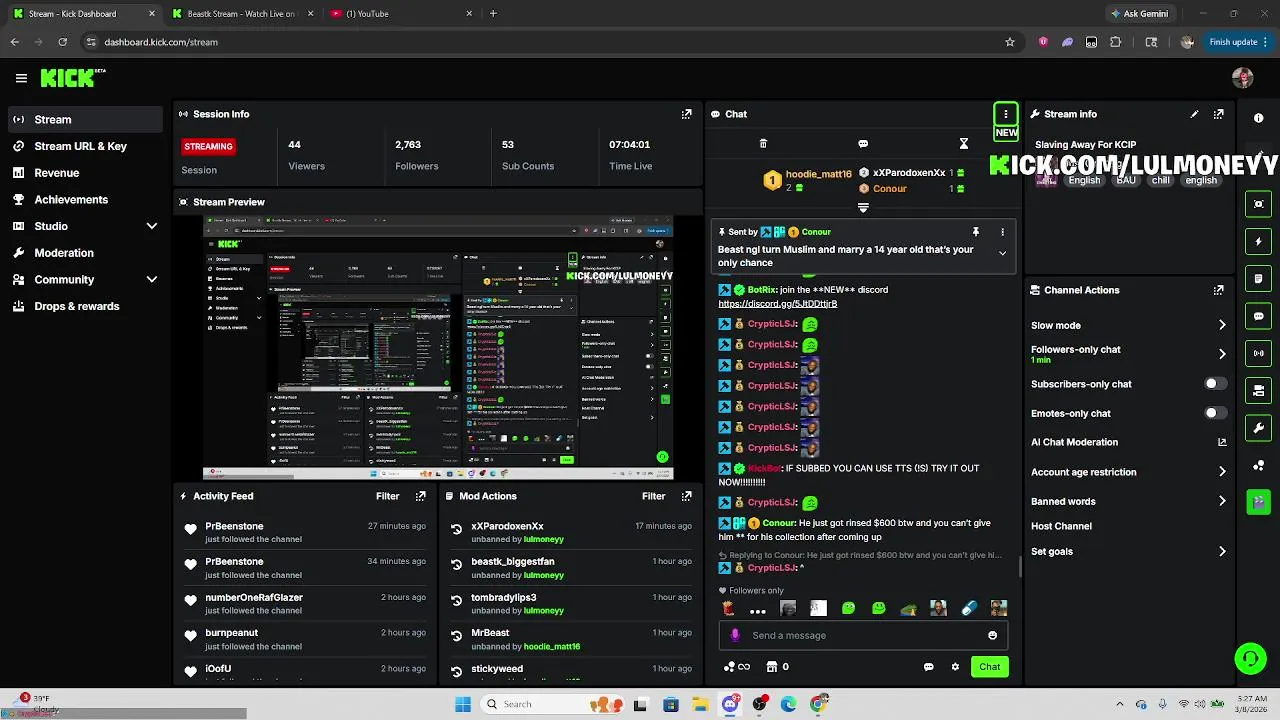
Task: Click the hourglass icon in the Chat panel
Action: [x=963, y=144]
